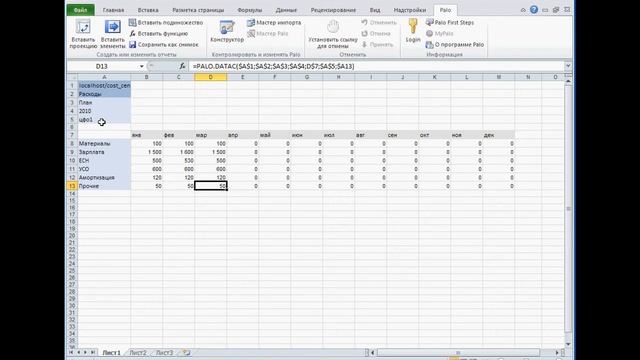Switch to sheet Лист3
This screenshot has width=640, height=360.
164,353
